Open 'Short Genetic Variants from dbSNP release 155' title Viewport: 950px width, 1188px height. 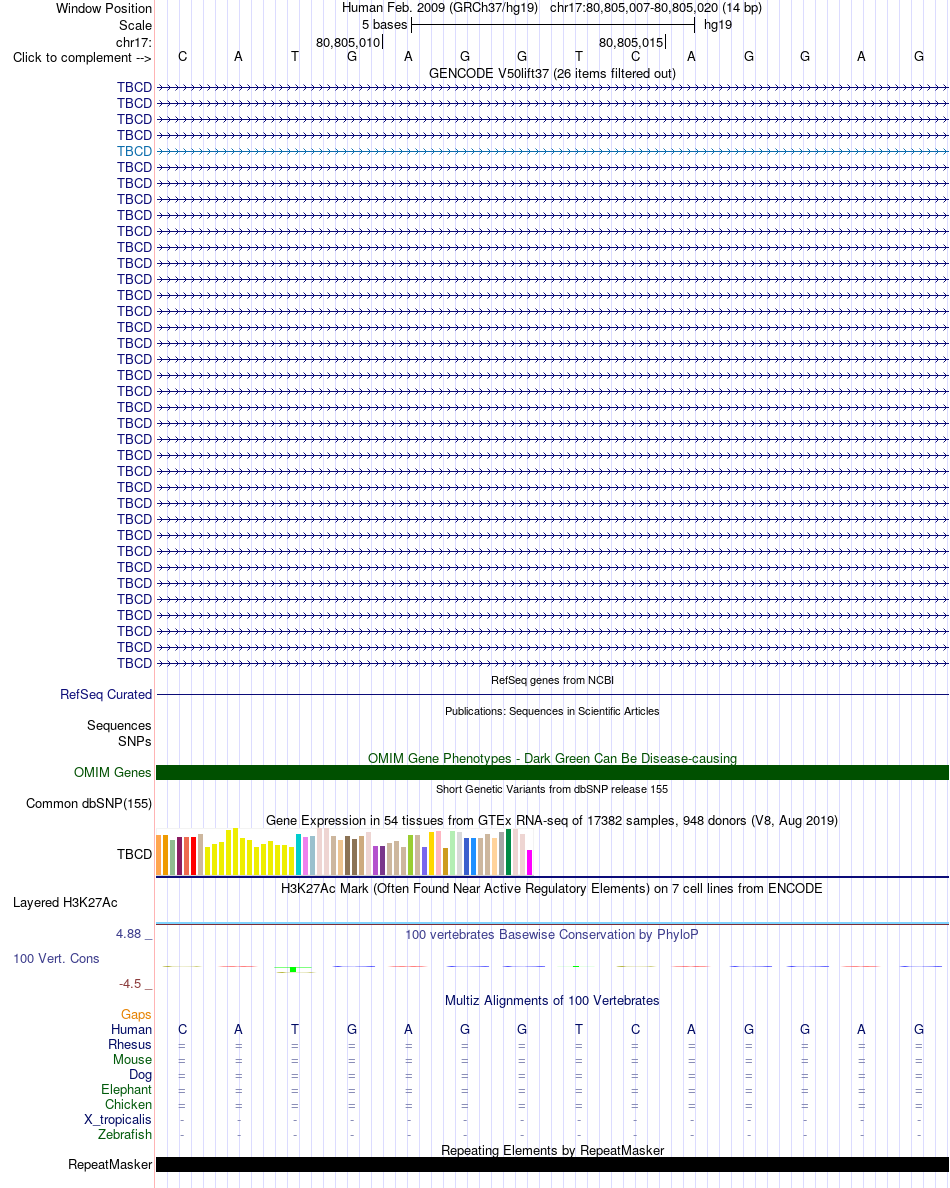[x=552, y=789]
